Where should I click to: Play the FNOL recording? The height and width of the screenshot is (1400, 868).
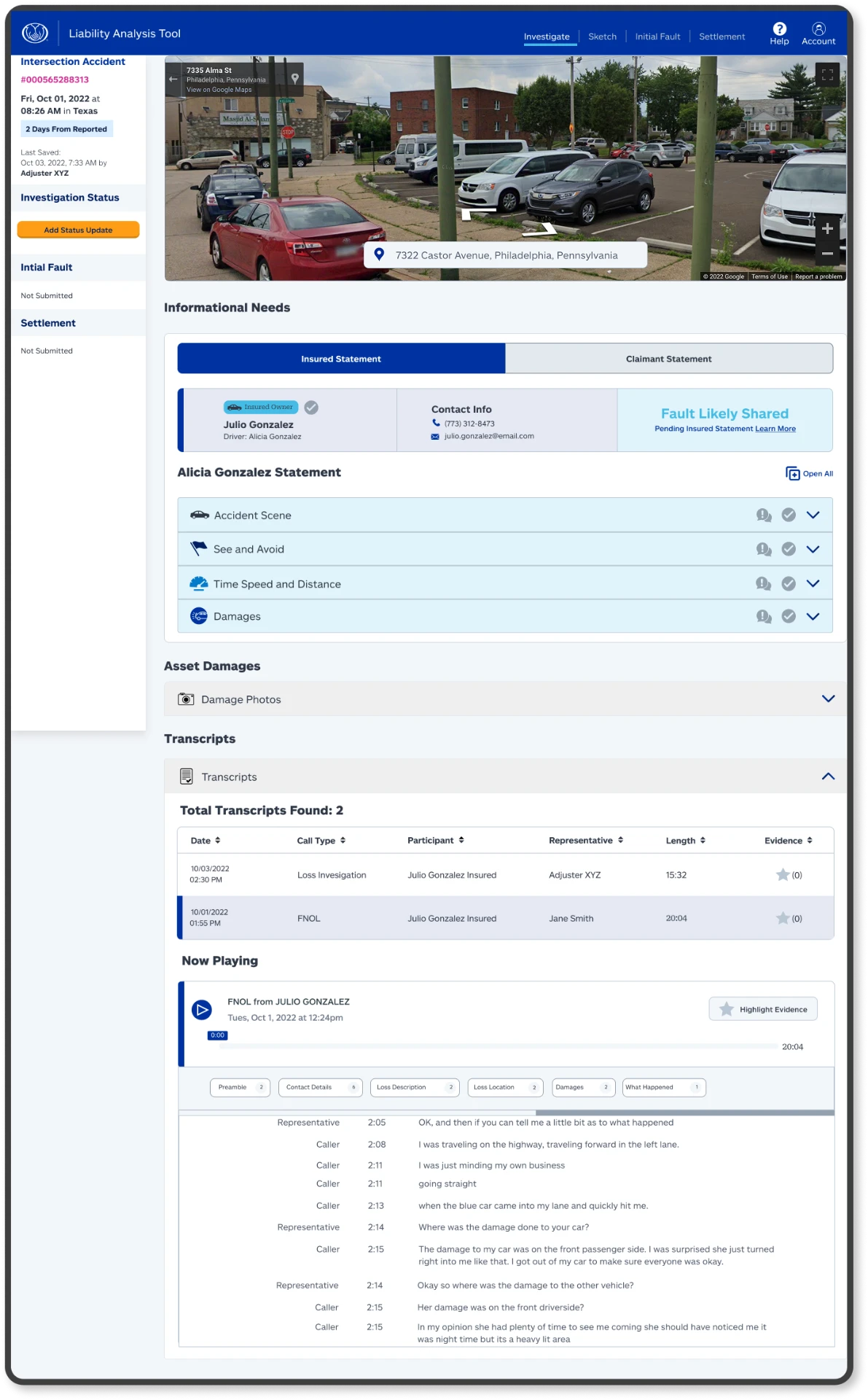pyautogui.click(x=202, y=1010)
